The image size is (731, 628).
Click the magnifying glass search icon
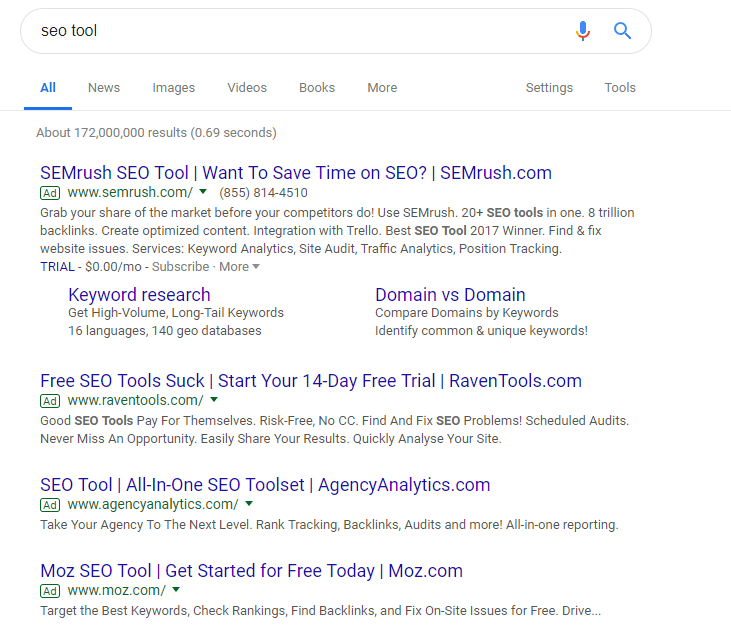tap(622, 31)
